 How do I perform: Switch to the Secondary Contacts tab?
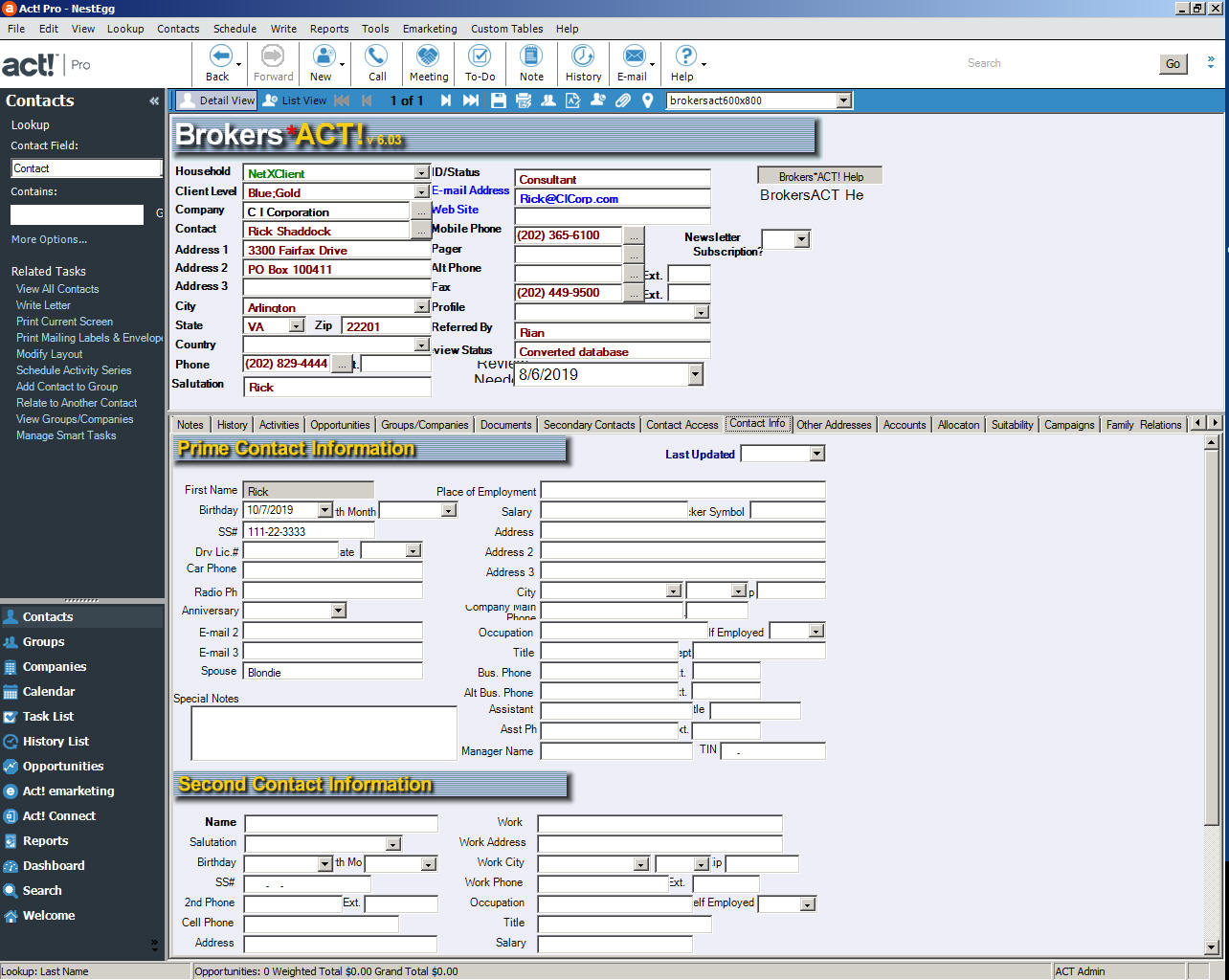tap(589, 424)
